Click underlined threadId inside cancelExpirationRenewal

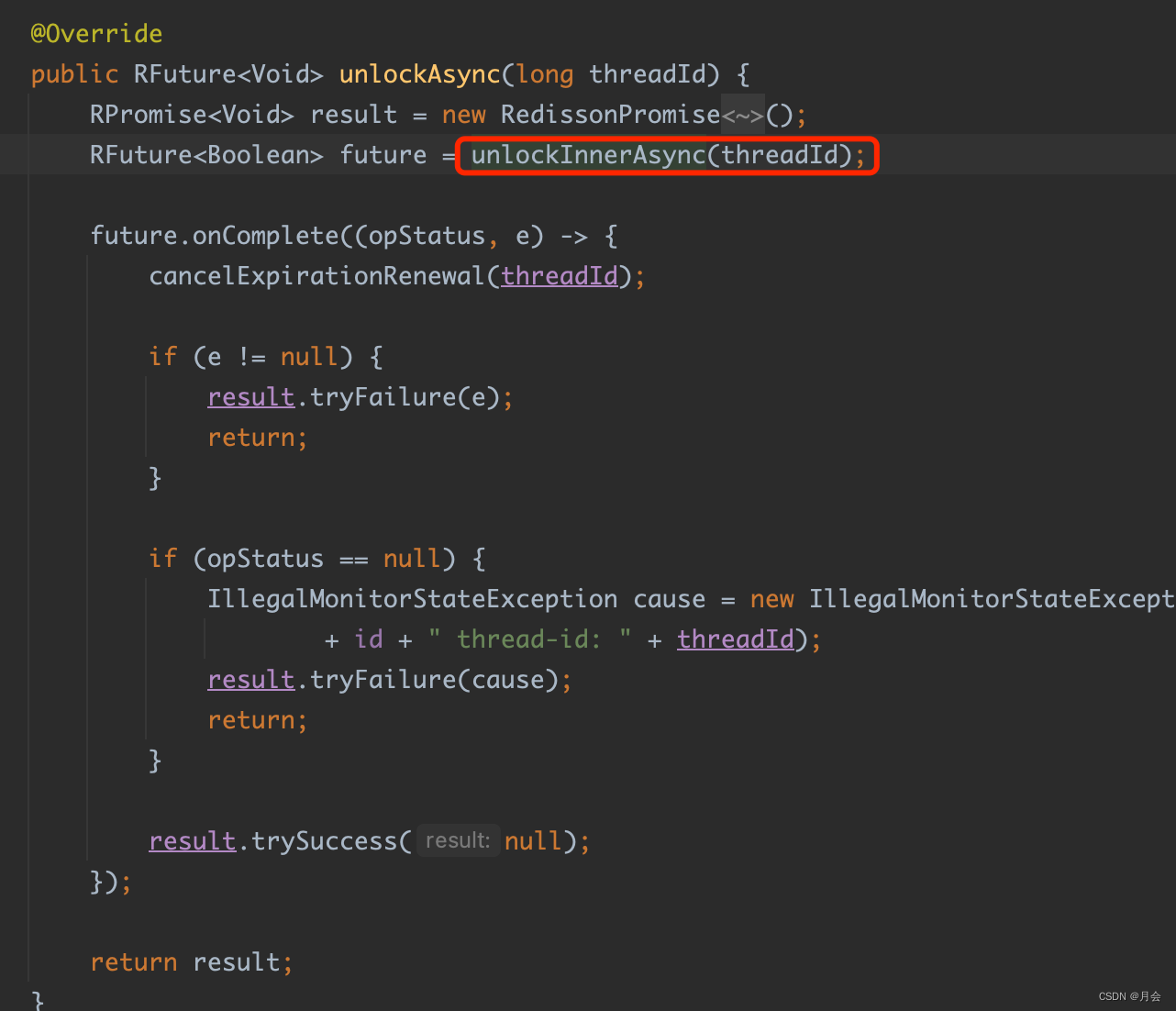tap(560, 276)
